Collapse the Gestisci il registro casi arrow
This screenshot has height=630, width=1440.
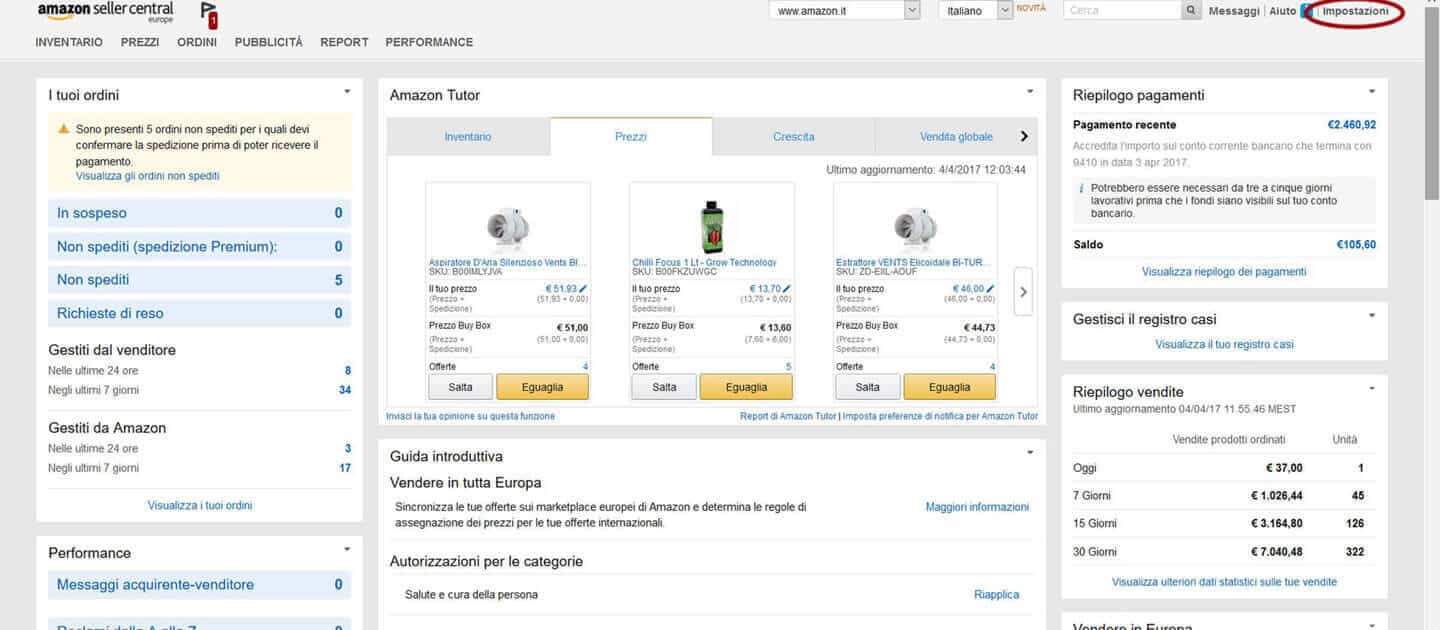click(1372, 315)
